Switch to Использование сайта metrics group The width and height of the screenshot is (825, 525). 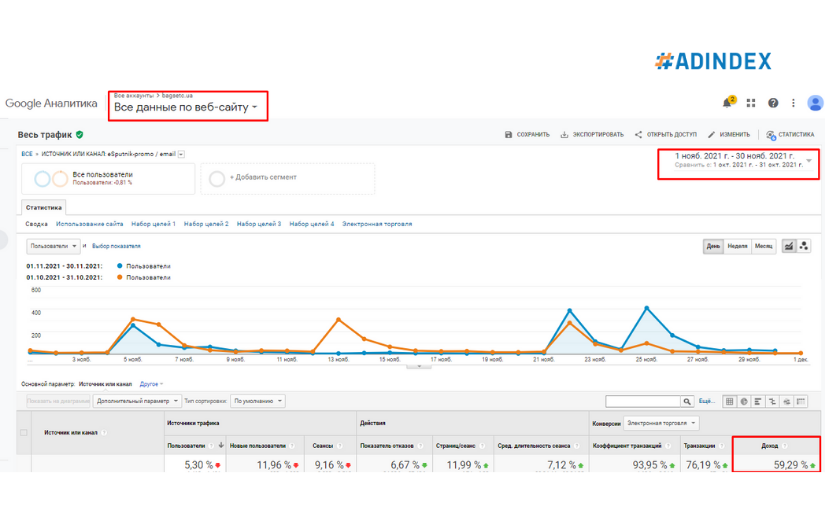pyautogui.click(x=89, y=224)
